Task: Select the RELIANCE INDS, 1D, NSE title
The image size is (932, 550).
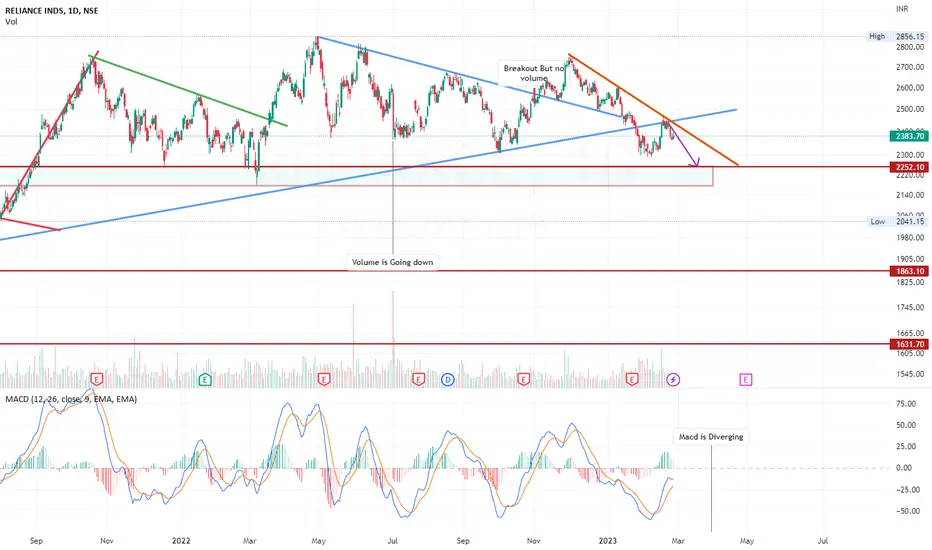Action: point(52,11)
